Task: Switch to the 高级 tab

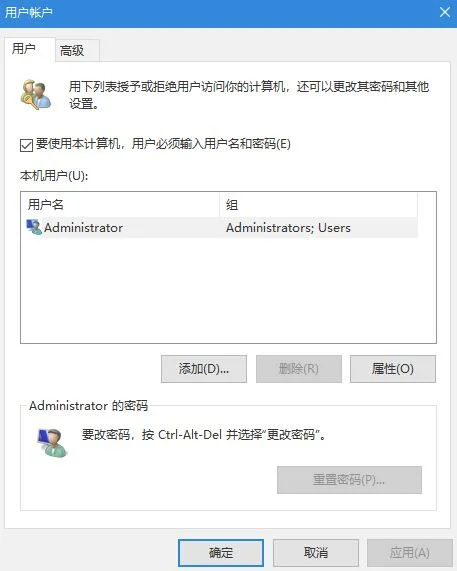Action: (72, 50)
